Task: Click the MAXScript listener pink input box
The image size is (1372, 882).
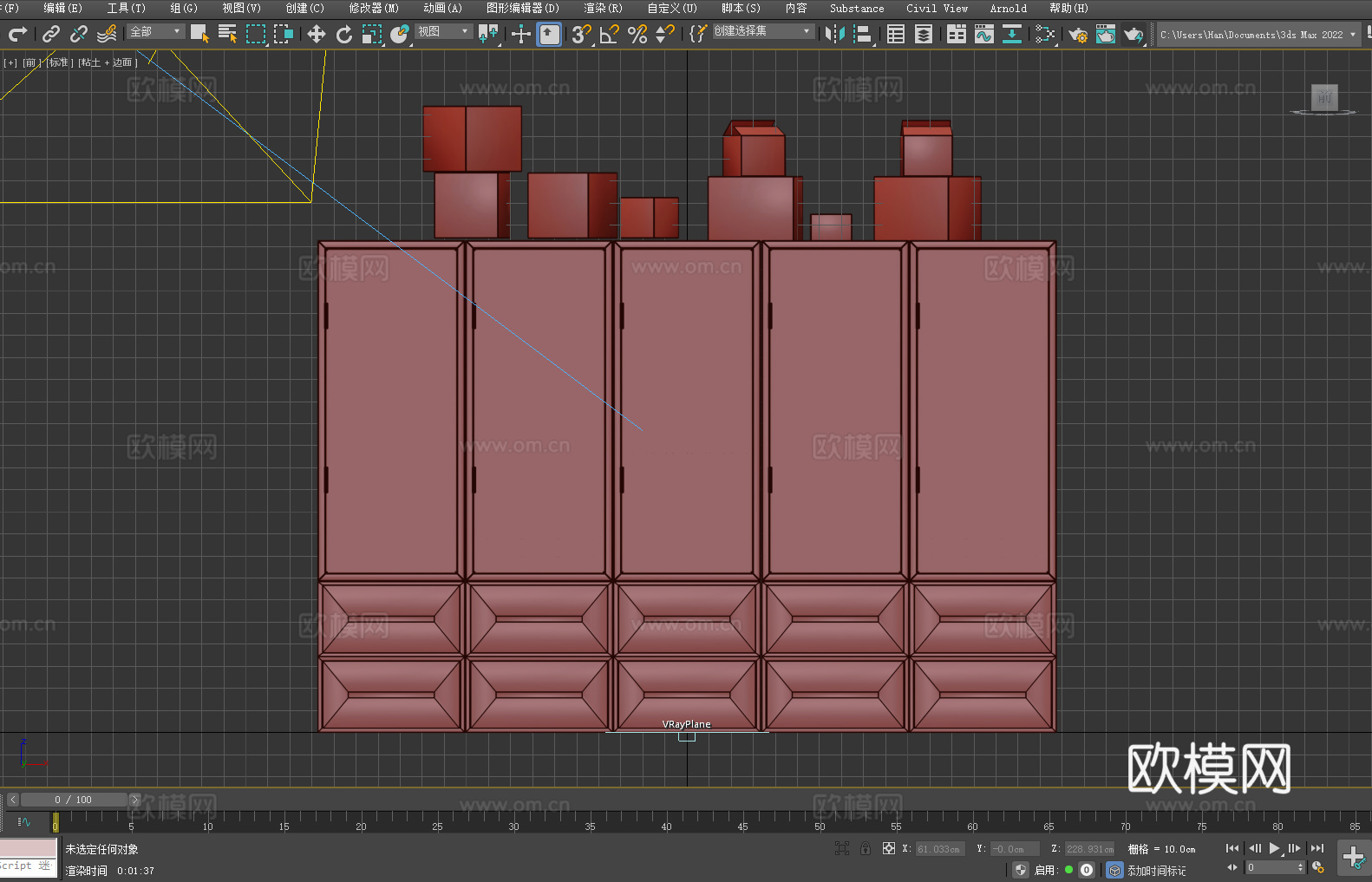Action: (29, 848)
